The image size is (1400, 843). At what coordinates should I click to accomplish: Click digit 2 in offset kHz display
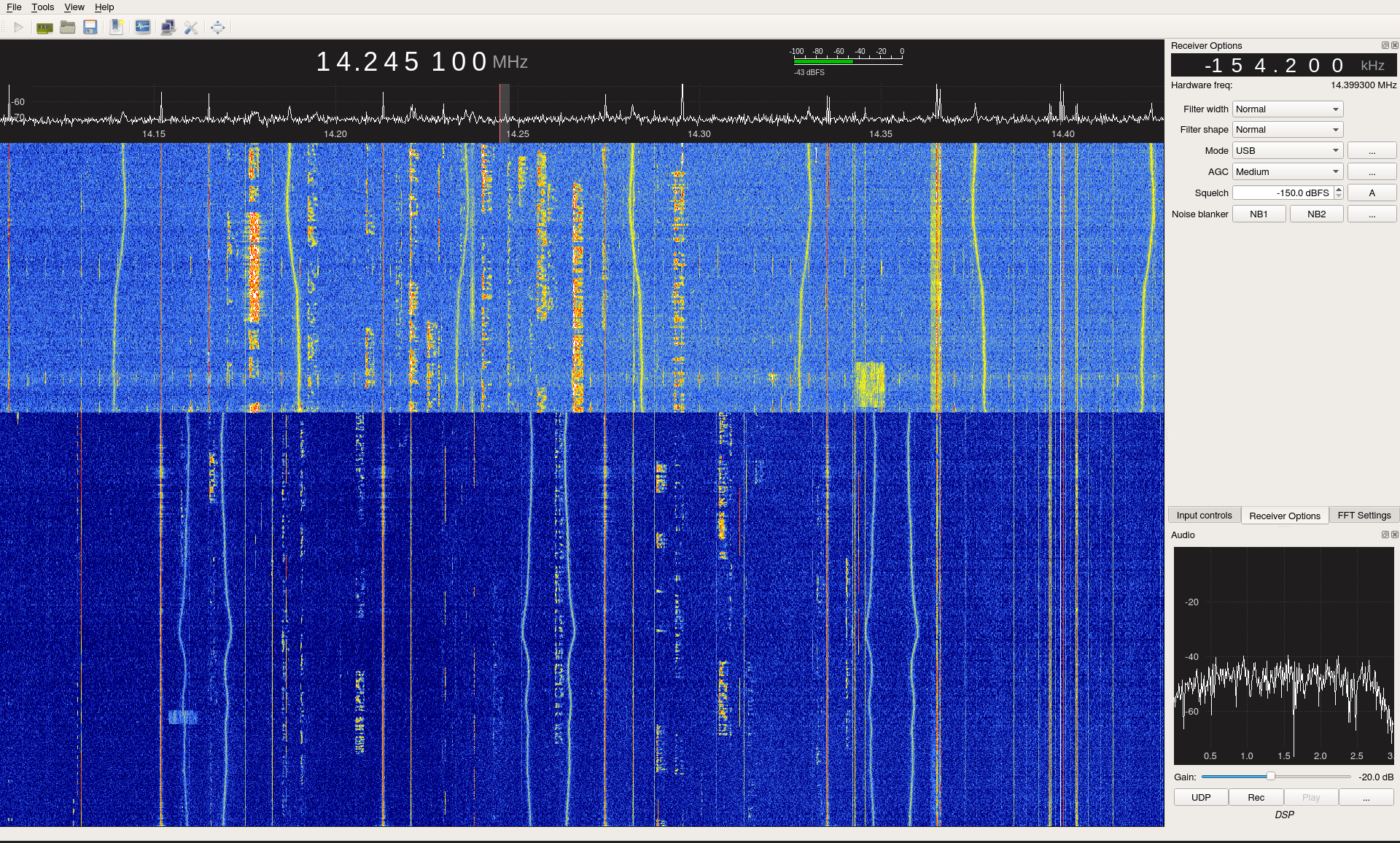point(1291,66)
